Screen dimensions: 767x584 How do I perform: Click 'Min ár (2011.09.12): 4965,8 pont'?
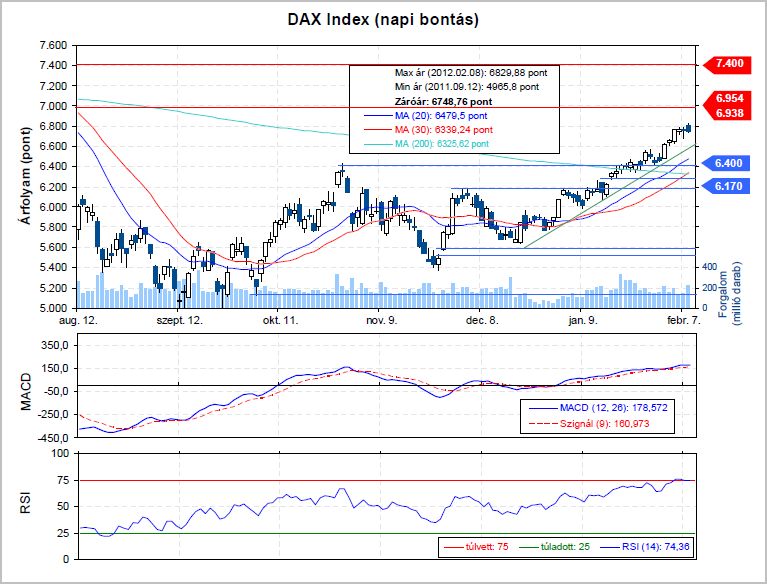pyautogui.click(x=467, y=87)
